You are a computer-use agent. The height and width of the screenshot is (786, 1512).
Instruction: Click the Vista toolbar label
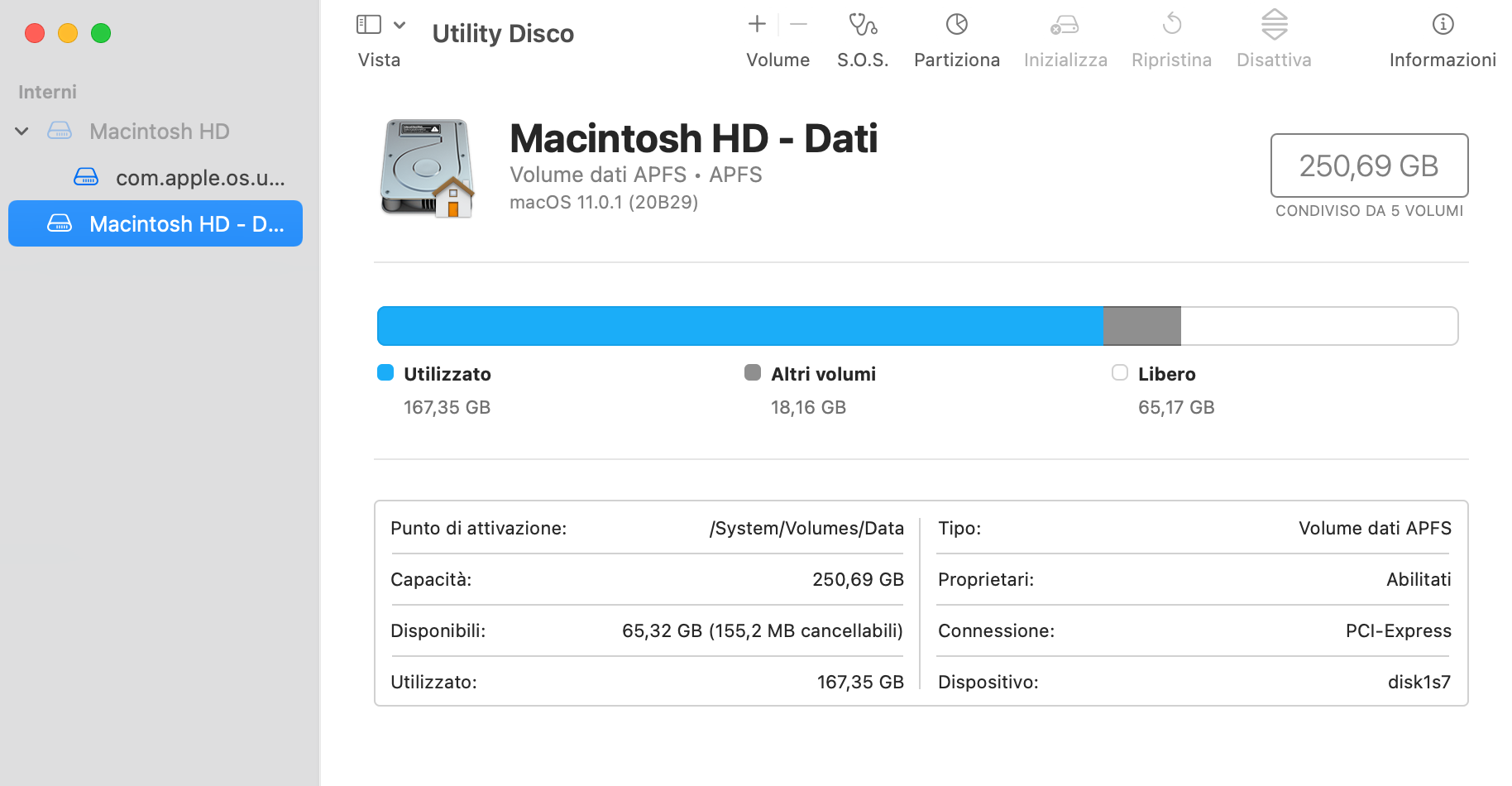click(379, 60)
